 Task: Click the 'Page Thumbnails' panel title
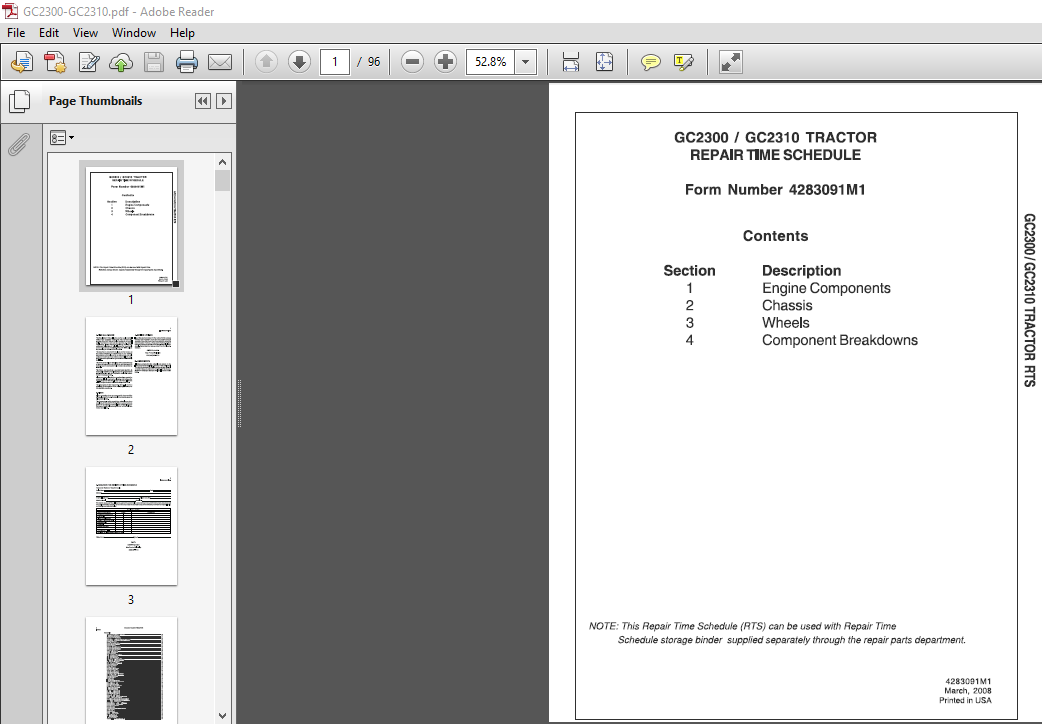click(x=96, y=101)
